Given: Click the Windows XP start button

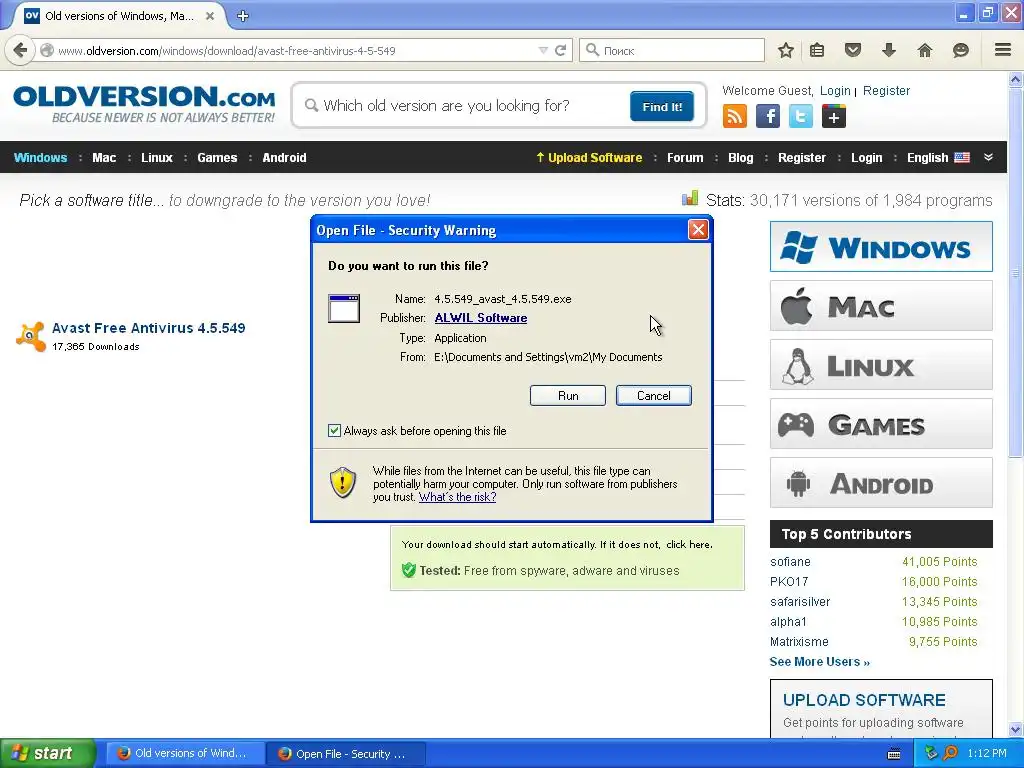Looking at the screenshot, I should point(47,753).
